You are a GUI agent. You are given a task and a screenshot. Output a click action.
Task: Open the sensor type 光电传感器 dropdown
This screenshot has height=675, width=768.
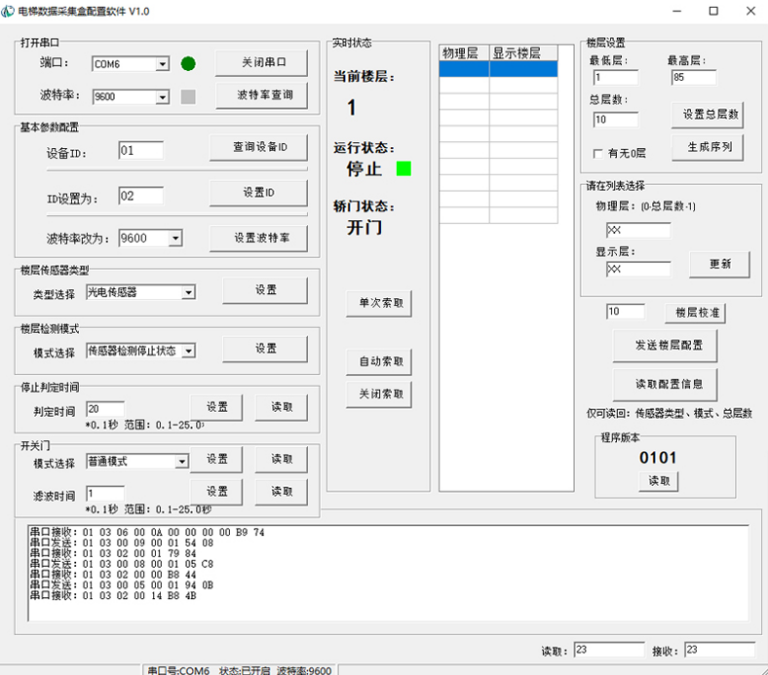click(189, 292)
